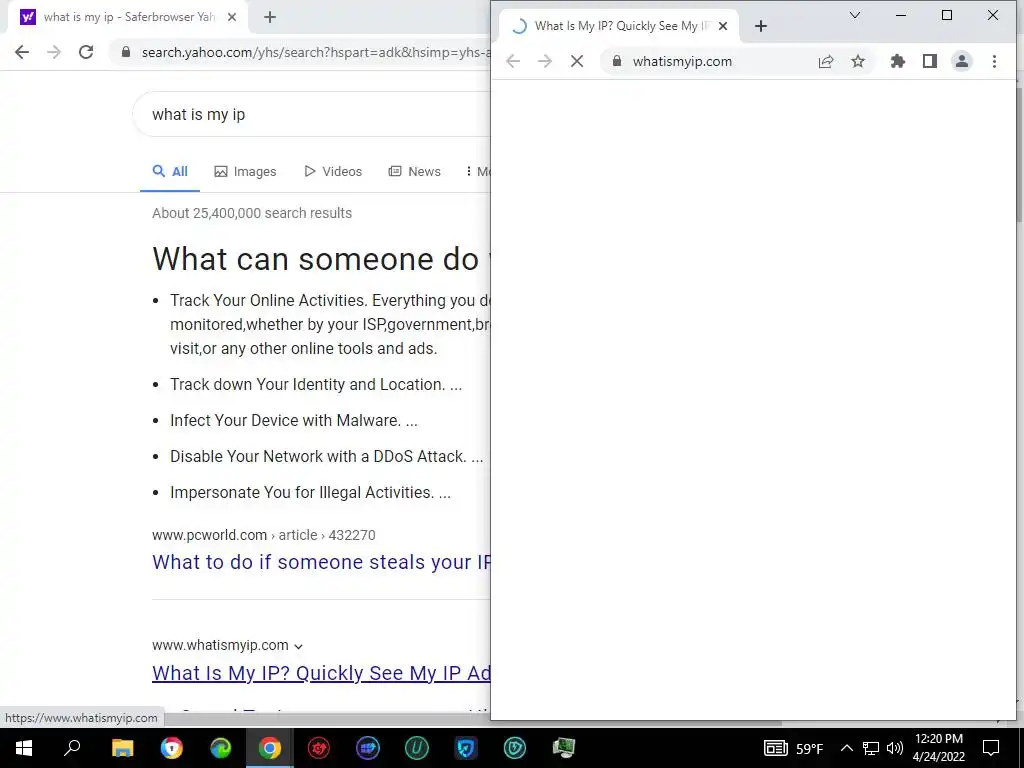
Task: Close the 'what is my ip' Yahoo tab
Action: tap(232, 18)
